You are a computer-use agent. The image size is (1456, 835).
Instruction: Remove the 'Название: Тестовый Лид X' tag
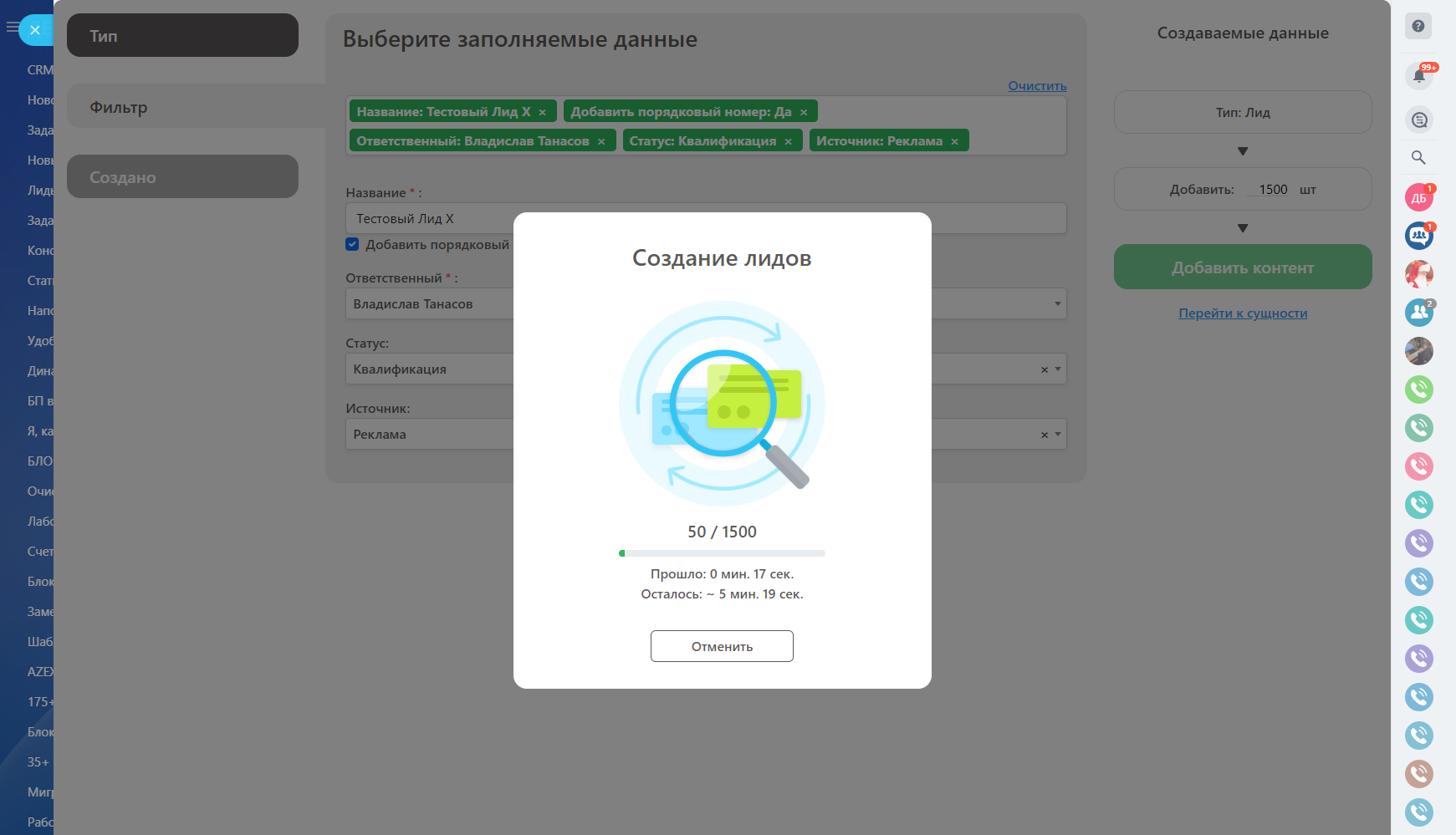543,113
